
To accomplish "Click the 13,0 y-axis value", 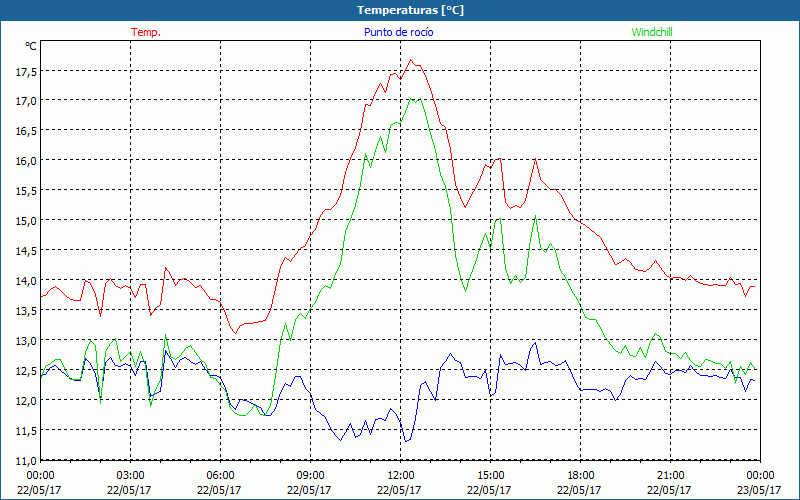I will coord(27,341).
